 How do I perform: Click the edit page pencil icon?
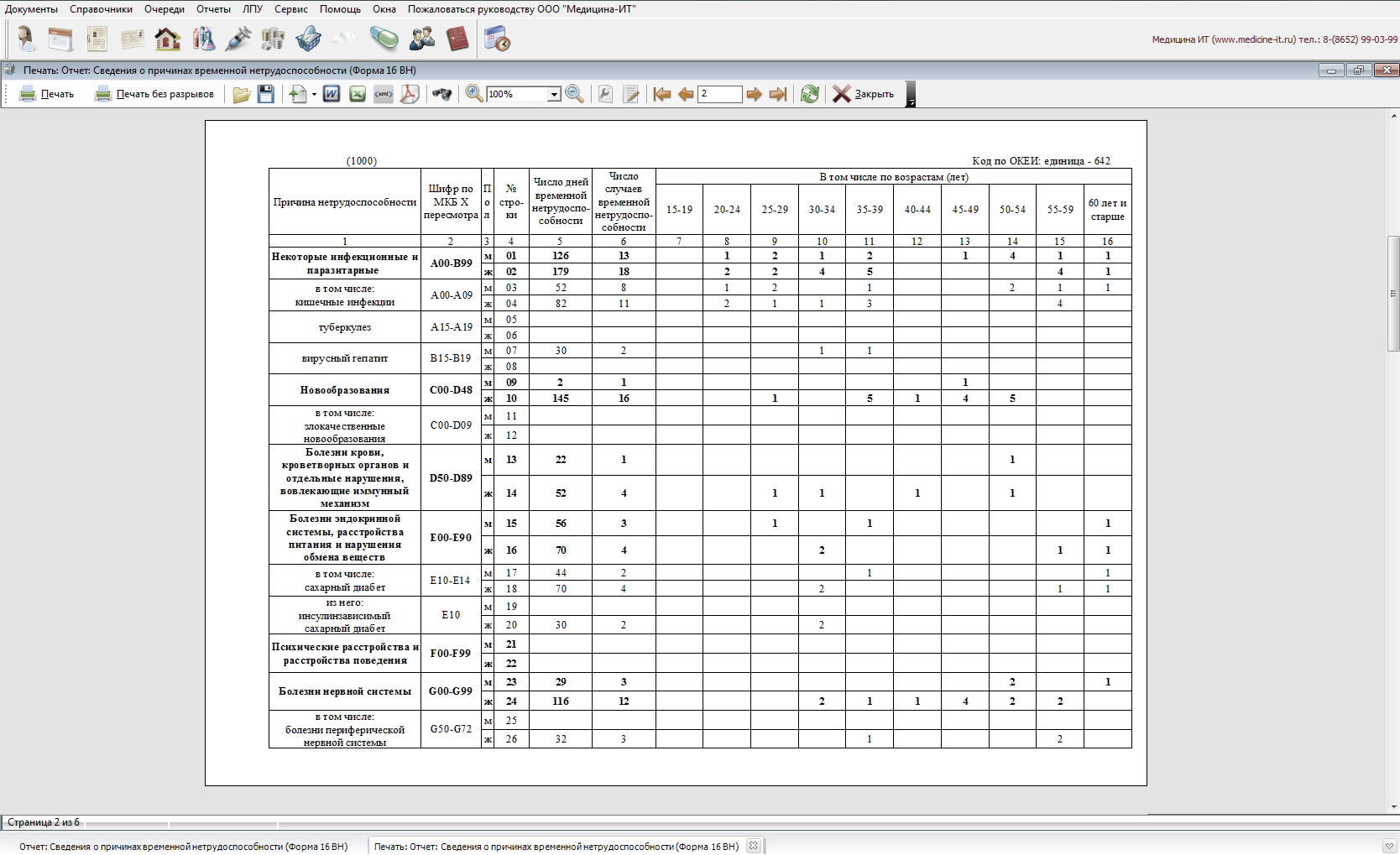click(632, 94)
